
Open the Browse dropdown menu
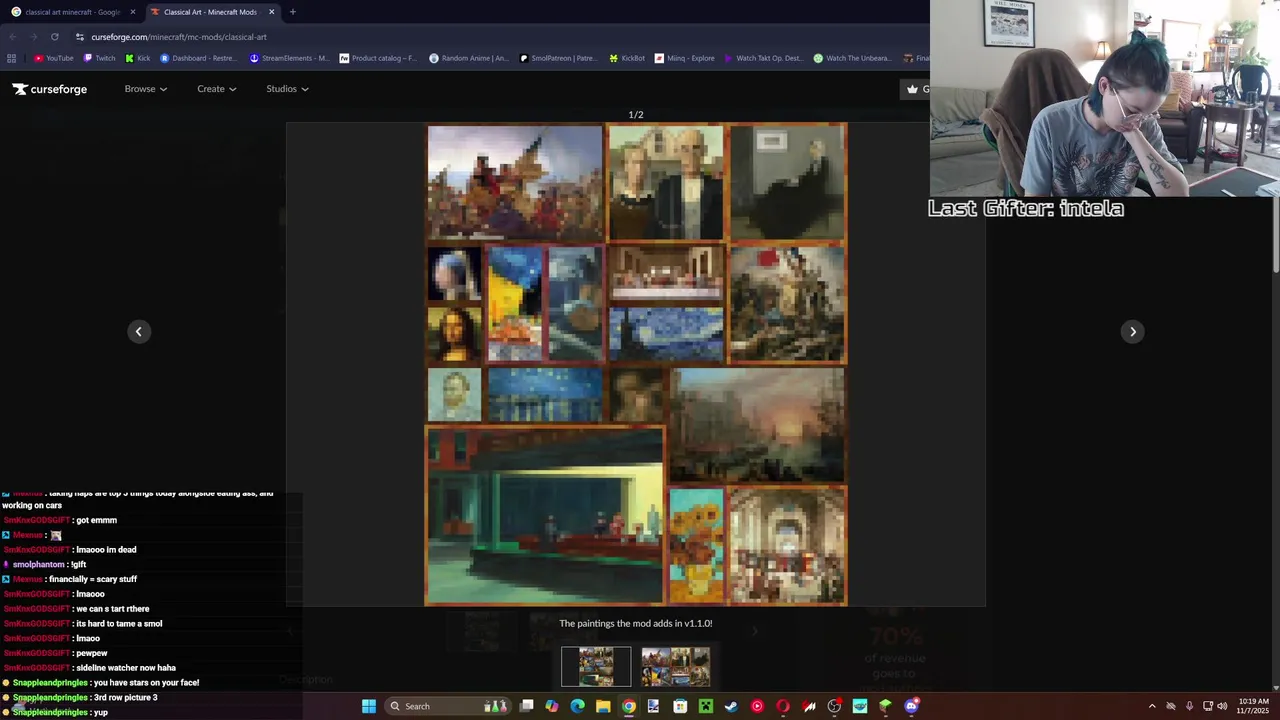[x=146, y=89]
